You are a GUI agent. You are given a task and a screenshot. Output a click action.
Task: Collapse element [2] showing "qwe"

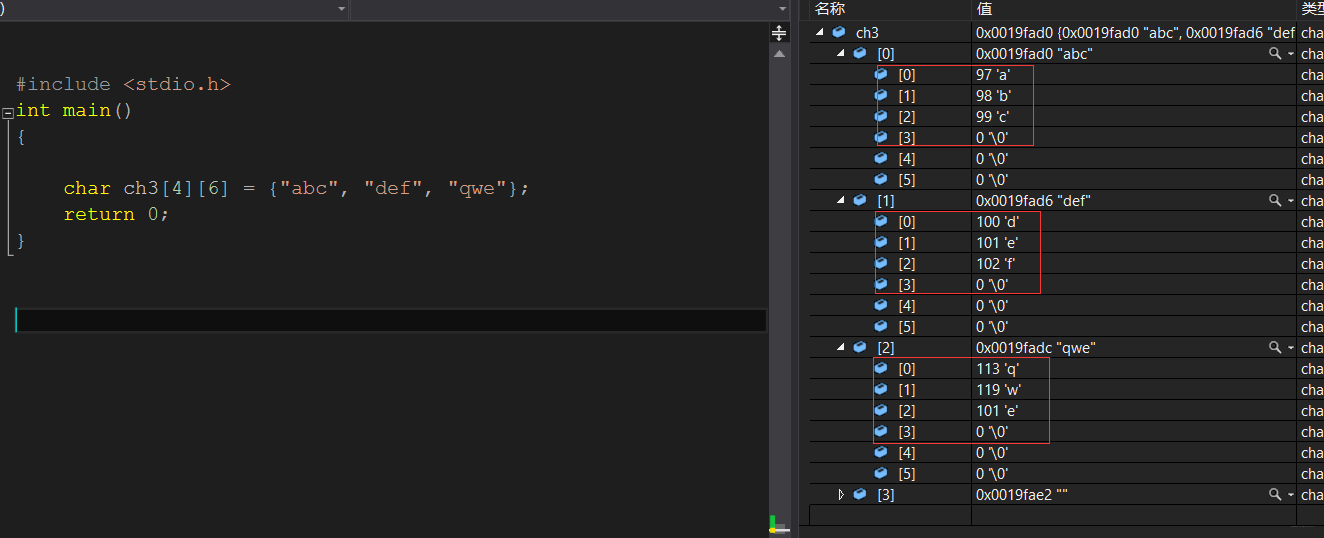(x=841, y=347)
